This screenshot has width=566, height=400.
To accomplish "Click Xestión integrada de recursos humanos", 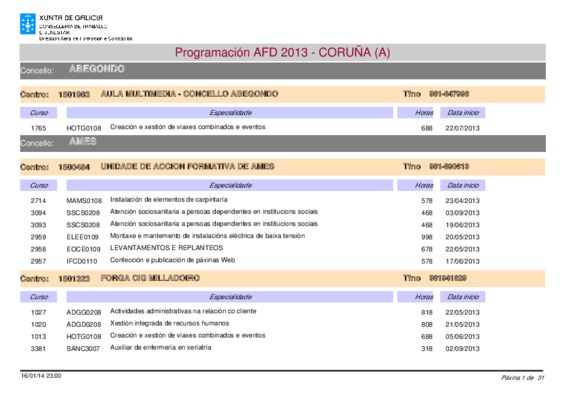I will [x=170, y=323].
